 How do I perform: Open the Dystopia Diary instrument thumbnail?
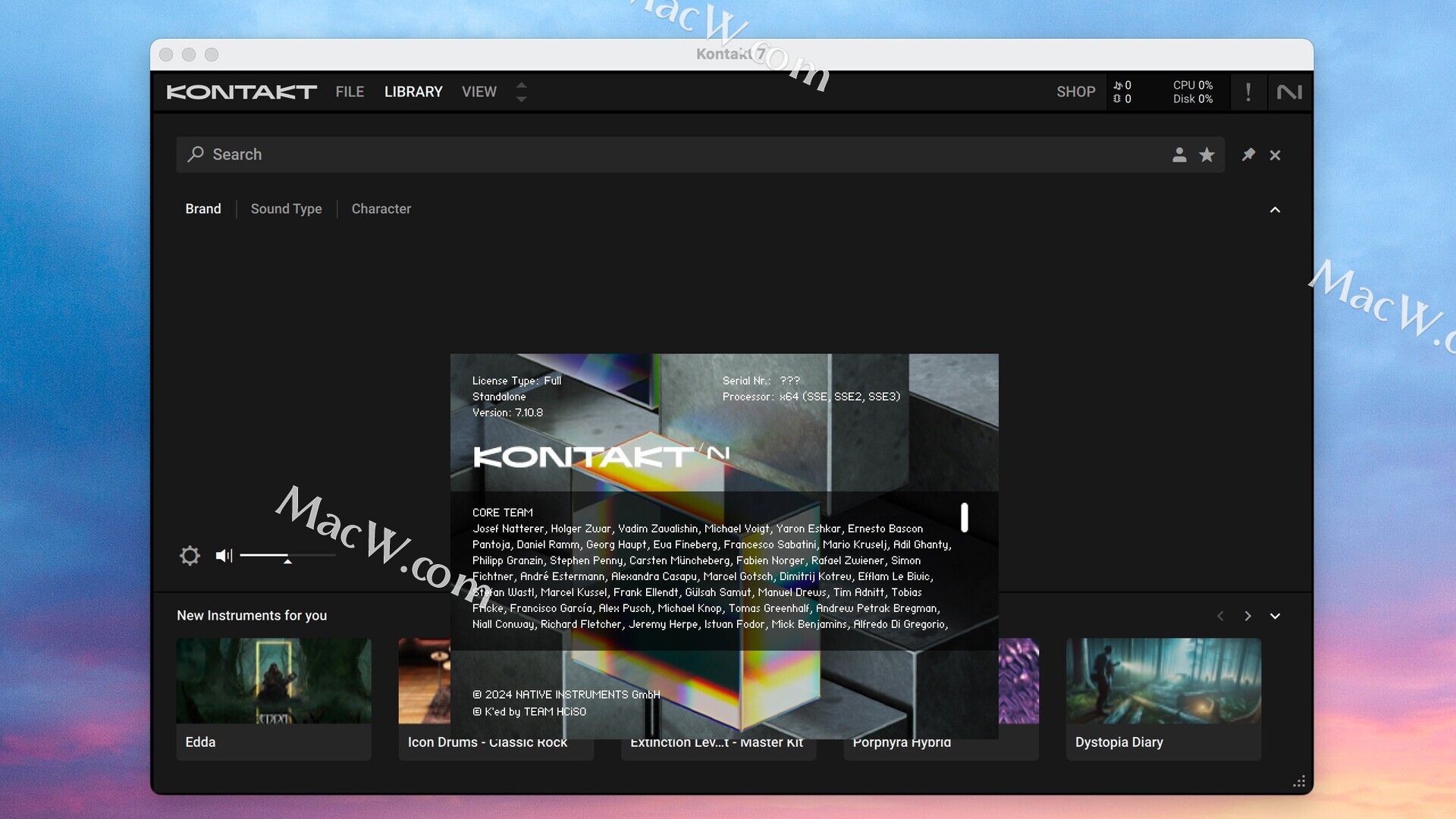coord(1163,680)
